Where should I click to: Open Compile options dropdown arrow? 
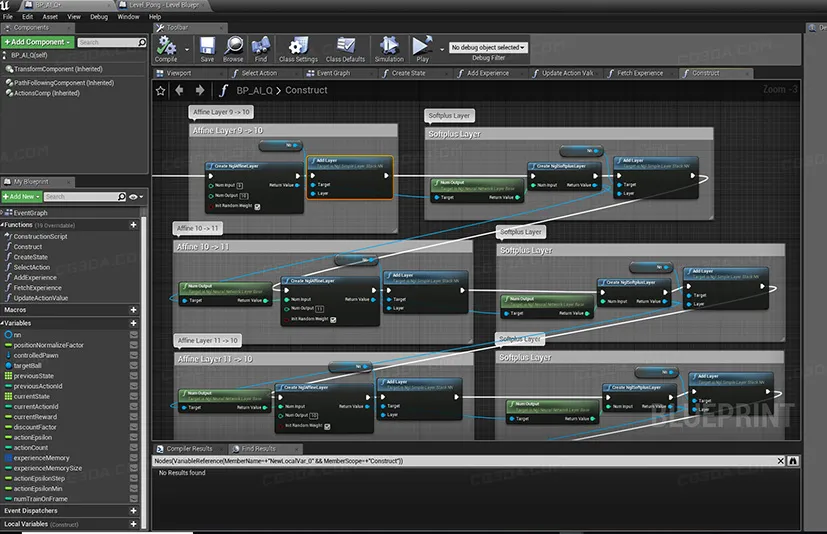(187, 50)
